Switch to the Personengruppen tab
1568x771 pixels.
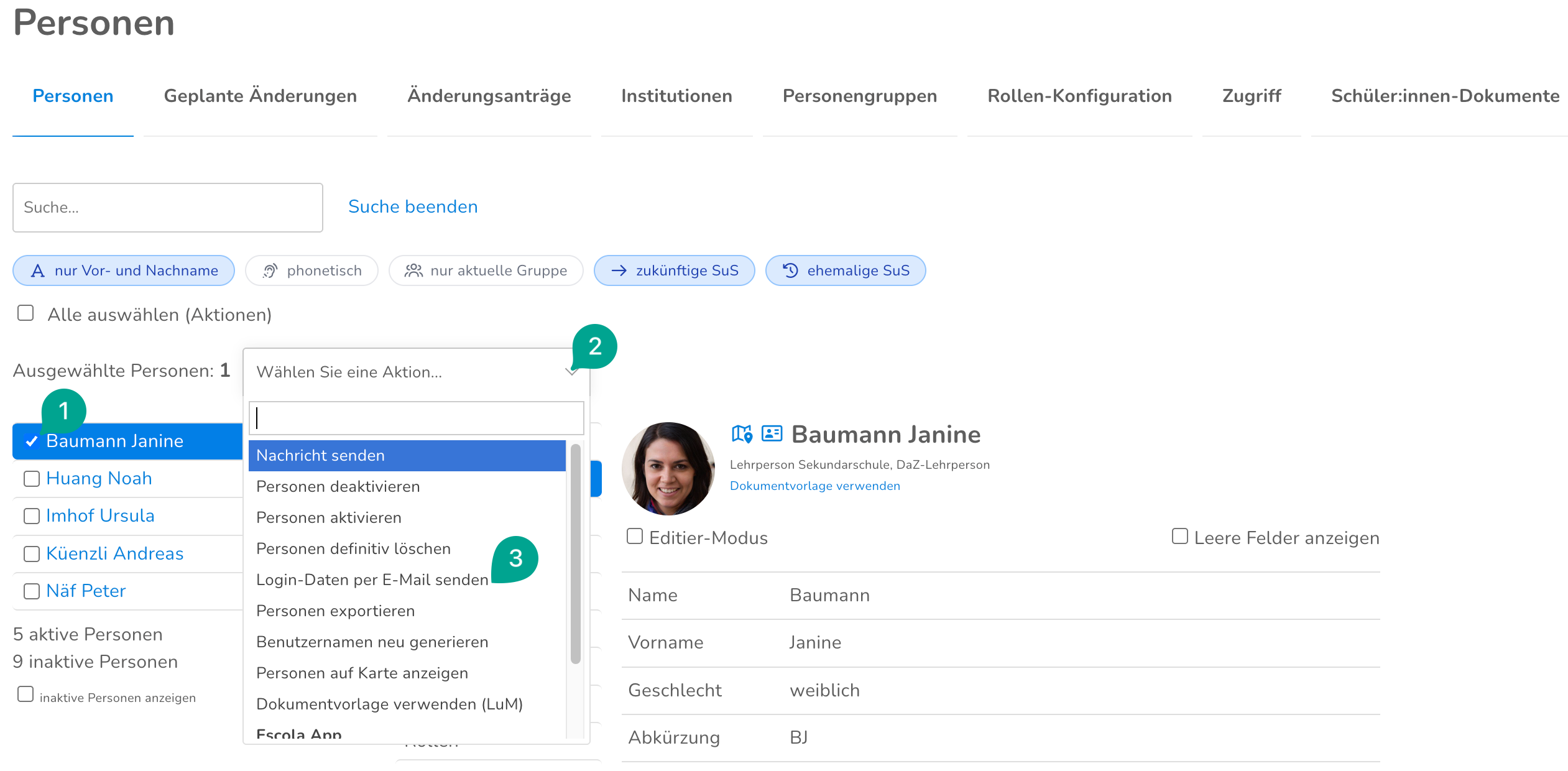tap(859, 96)
